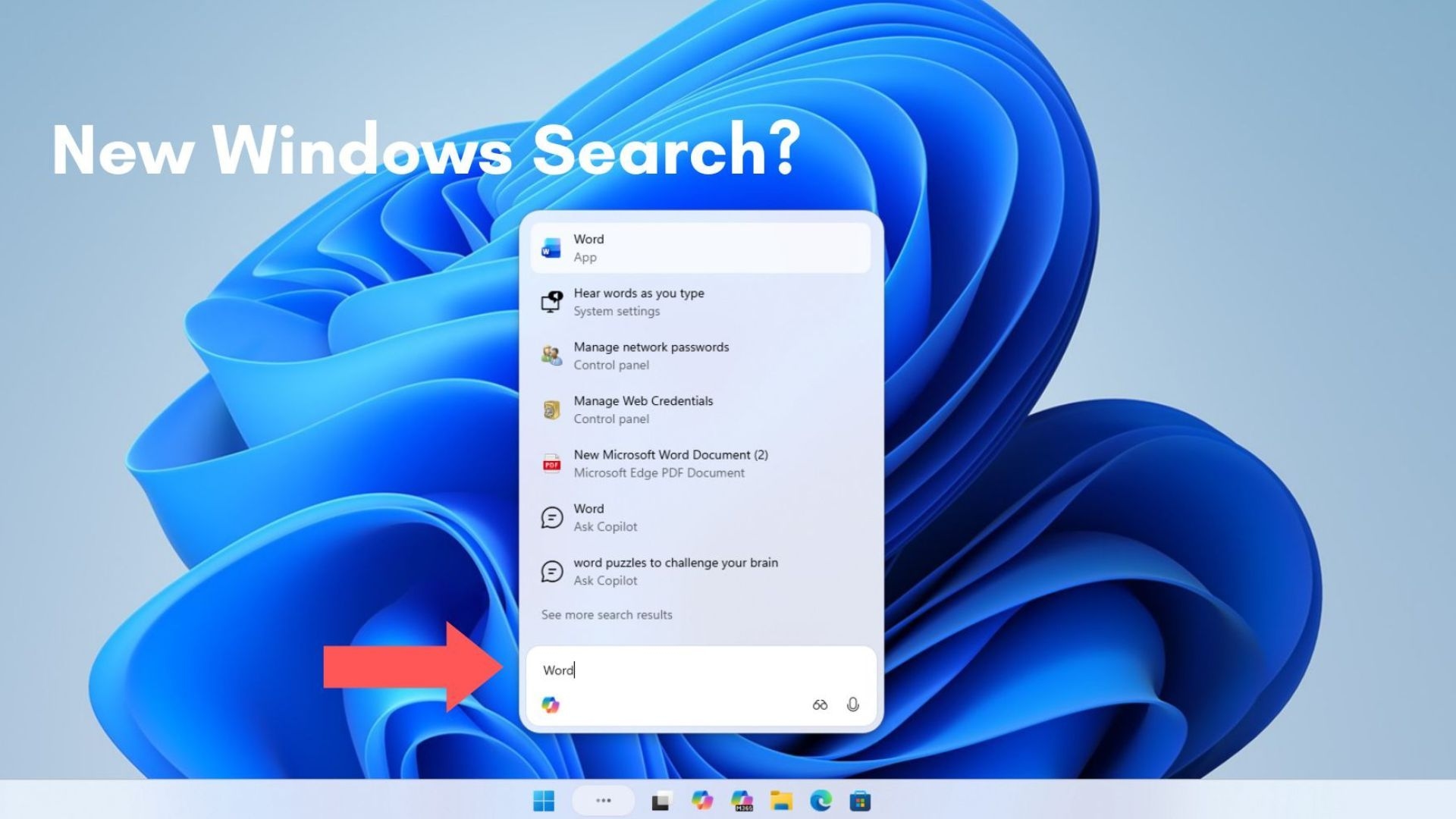Click the microphone icon for voice search
The width and height of the screenshot is (1456, 819).
[854, 705]
